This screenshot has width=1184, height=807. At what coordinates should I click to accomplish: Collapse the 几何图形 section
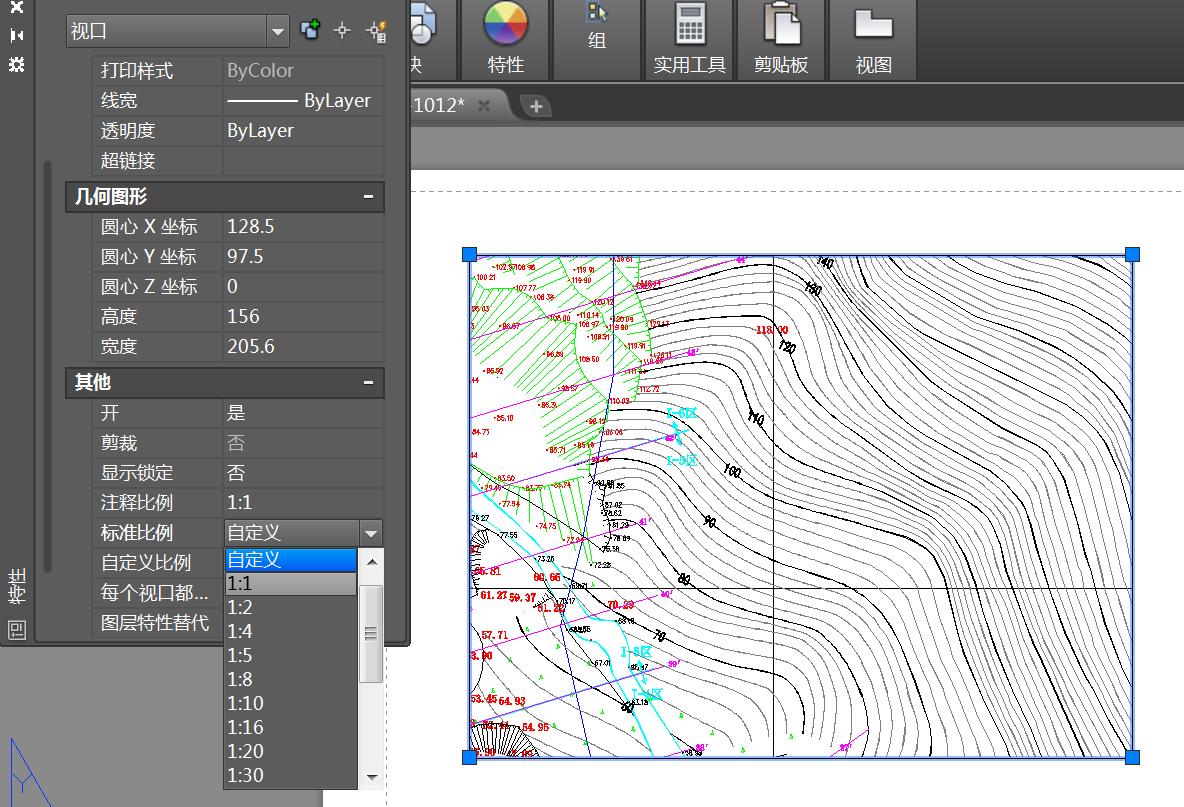(x=368, y=197)
